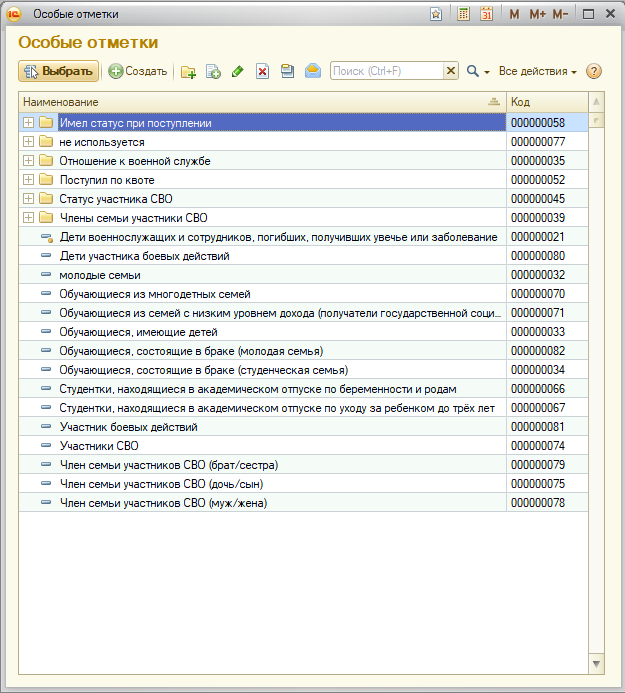Click the scrollbar down arrow in list
Image resolution: width=625 pixels, height=693 pixels.
tap(596, 663)
